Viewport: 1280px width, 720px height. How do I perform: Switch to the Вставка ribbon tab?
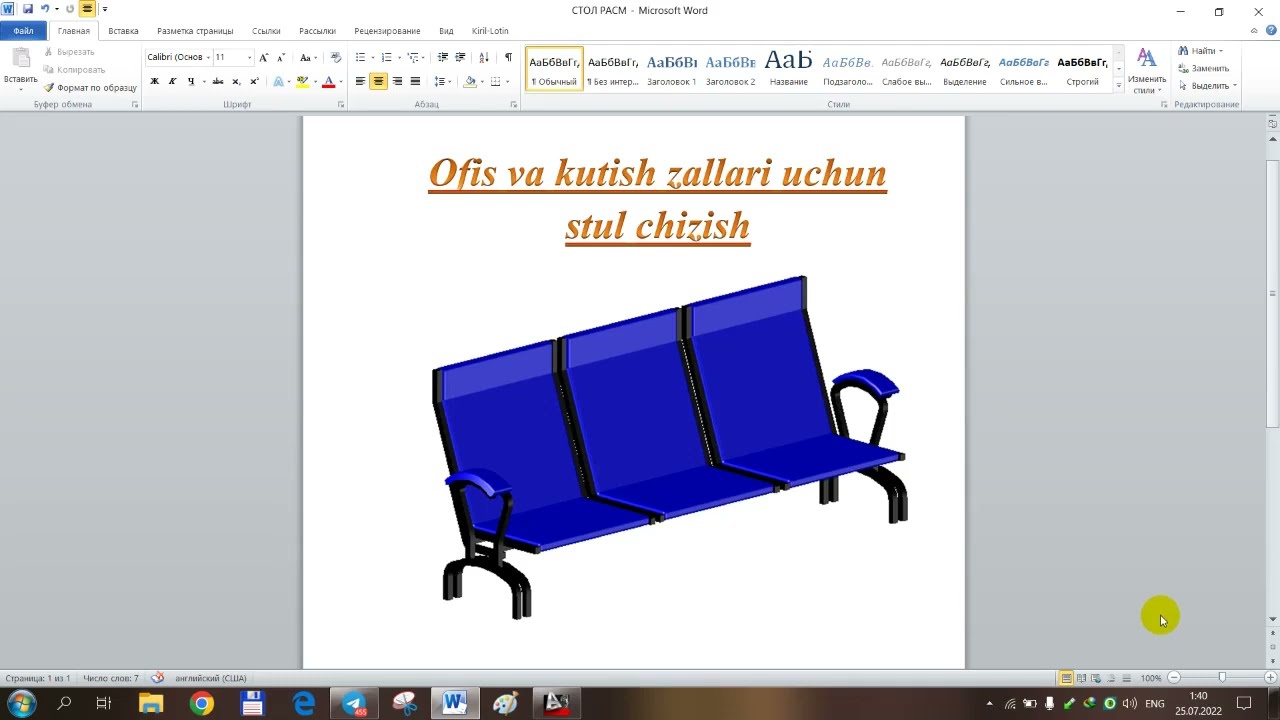point(123,31)
